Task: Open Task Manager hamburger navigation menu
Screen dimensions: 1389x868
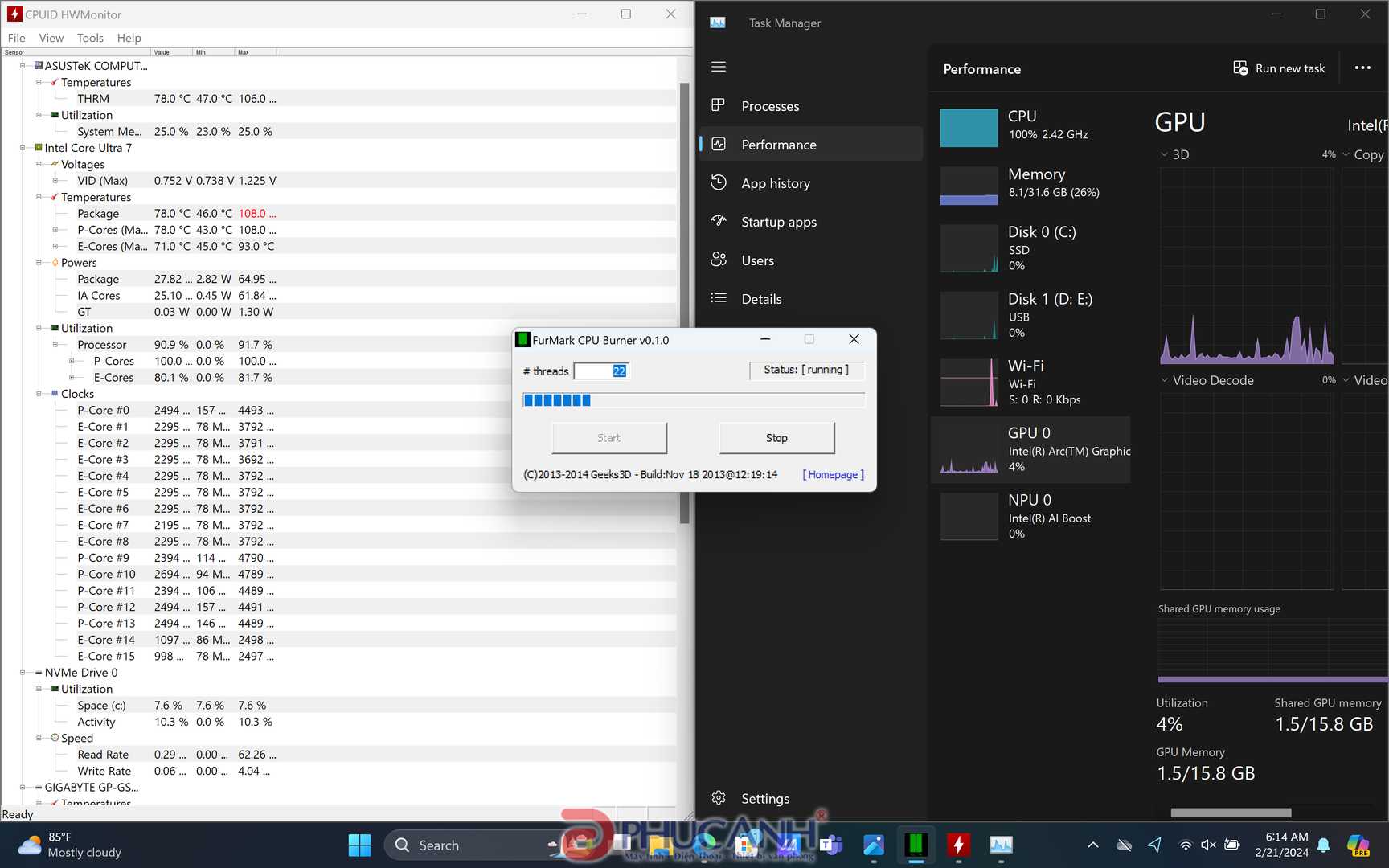Action: 719,67
